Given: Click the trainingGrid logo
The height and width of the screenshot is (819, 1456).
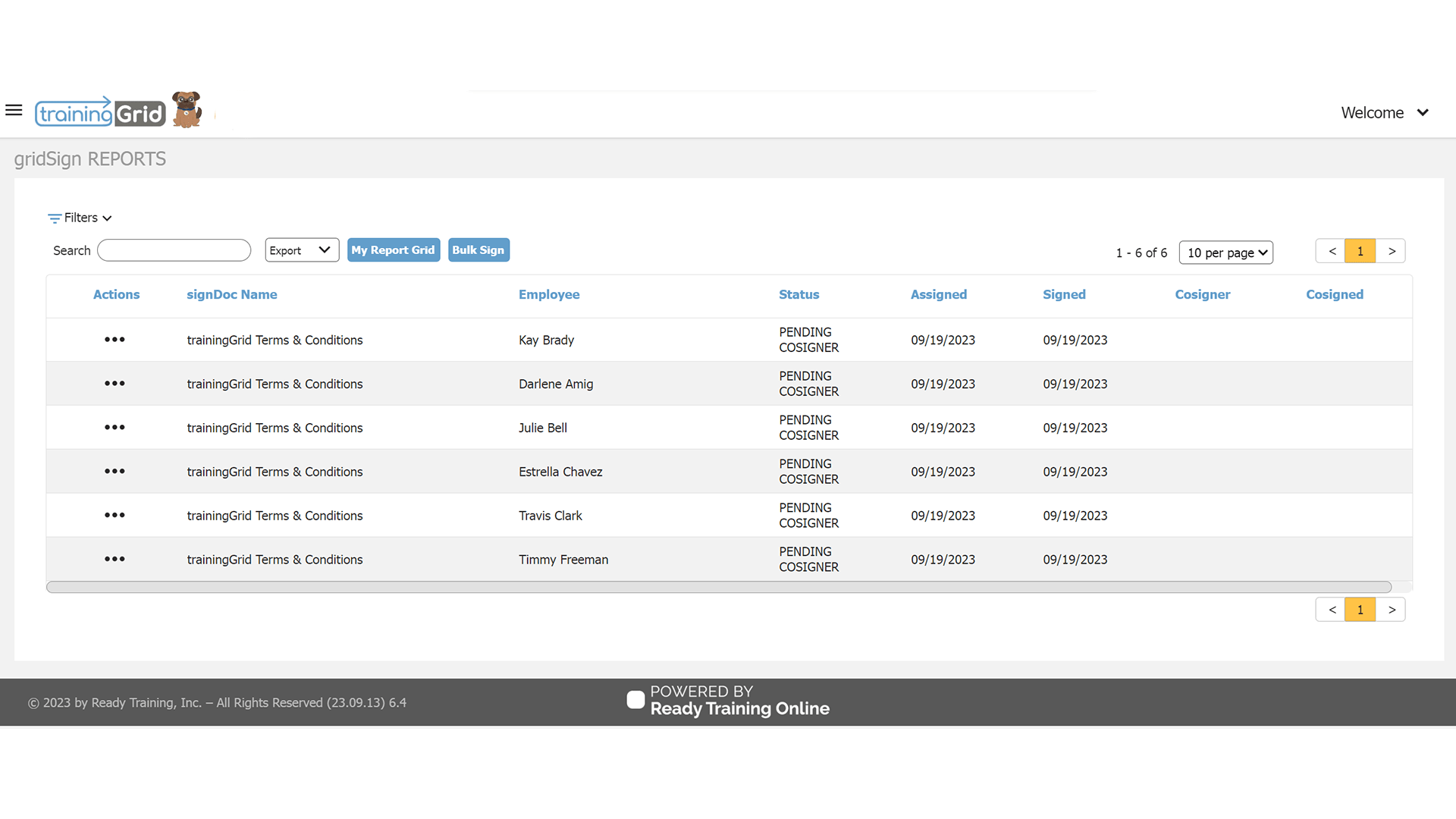Looking at the screenshot, I should coord(100,113).
